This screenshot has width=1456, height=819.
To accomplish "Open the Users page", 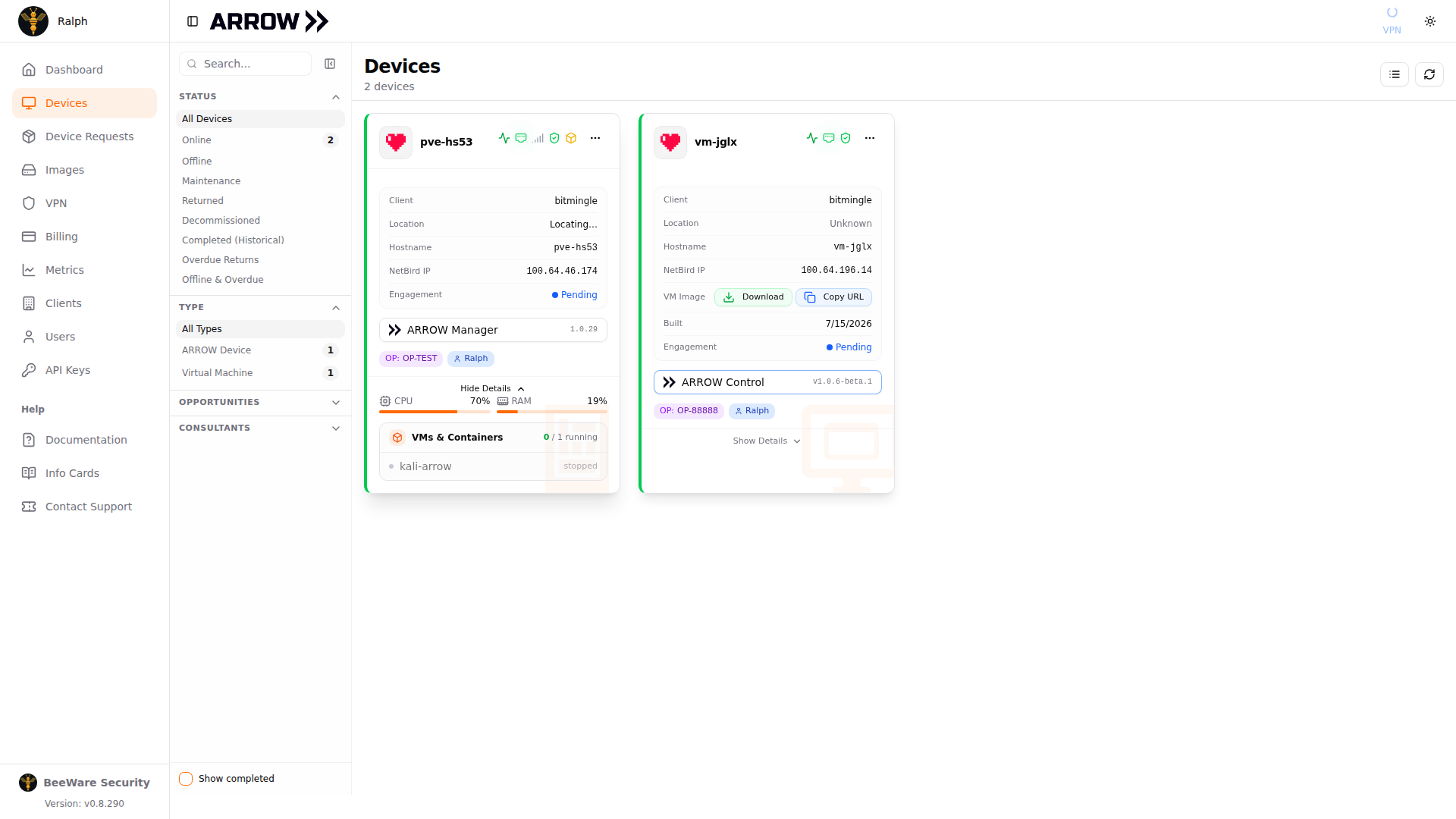I will (x=84, y=337).
